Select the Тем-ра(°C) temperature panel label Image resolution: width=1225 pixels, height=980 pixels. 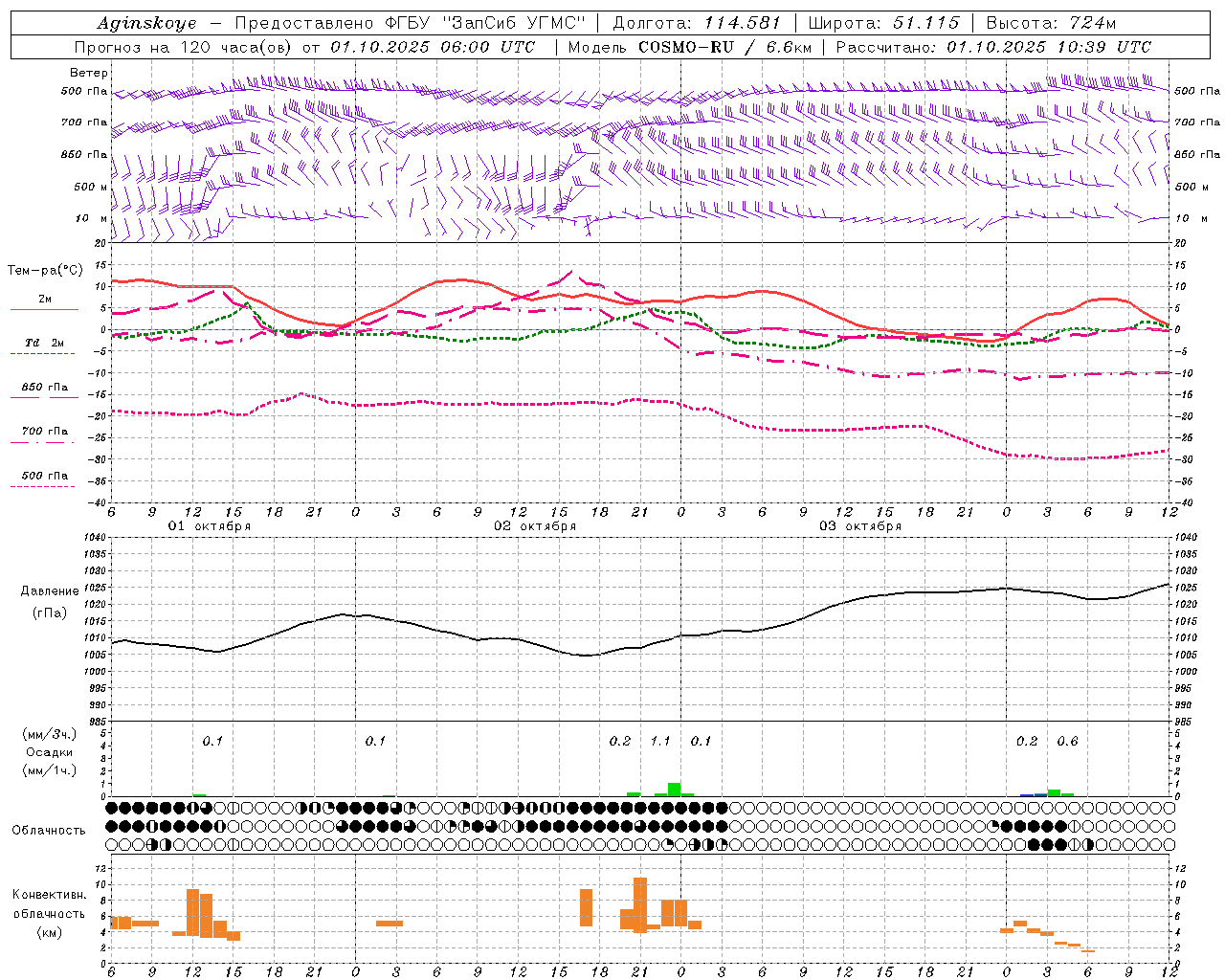[45, 271]
